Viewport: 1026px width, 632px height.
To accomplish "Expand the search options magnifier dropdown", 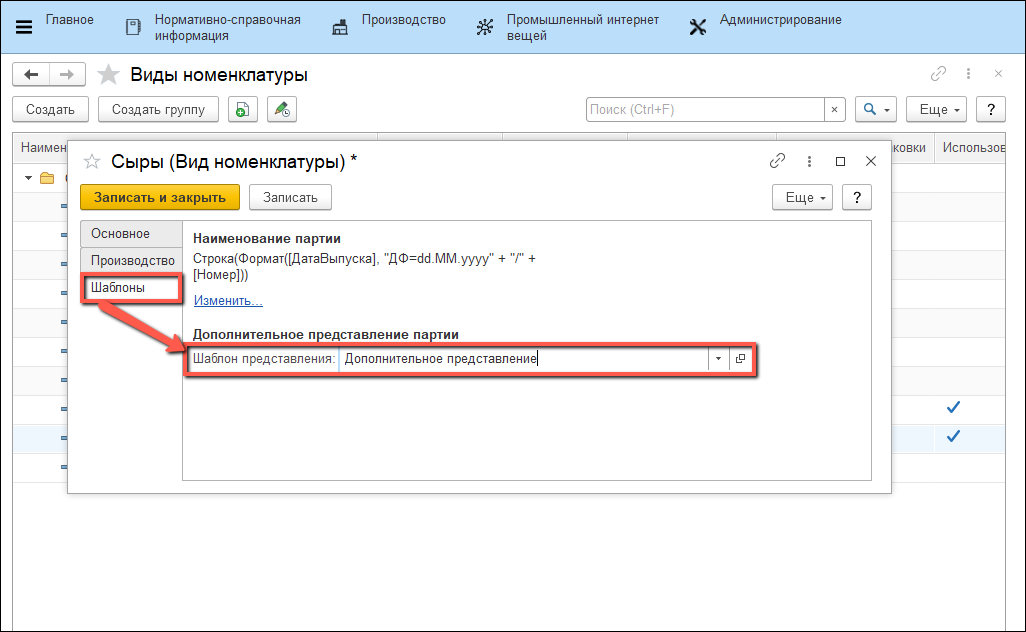I will click(876, 109).
